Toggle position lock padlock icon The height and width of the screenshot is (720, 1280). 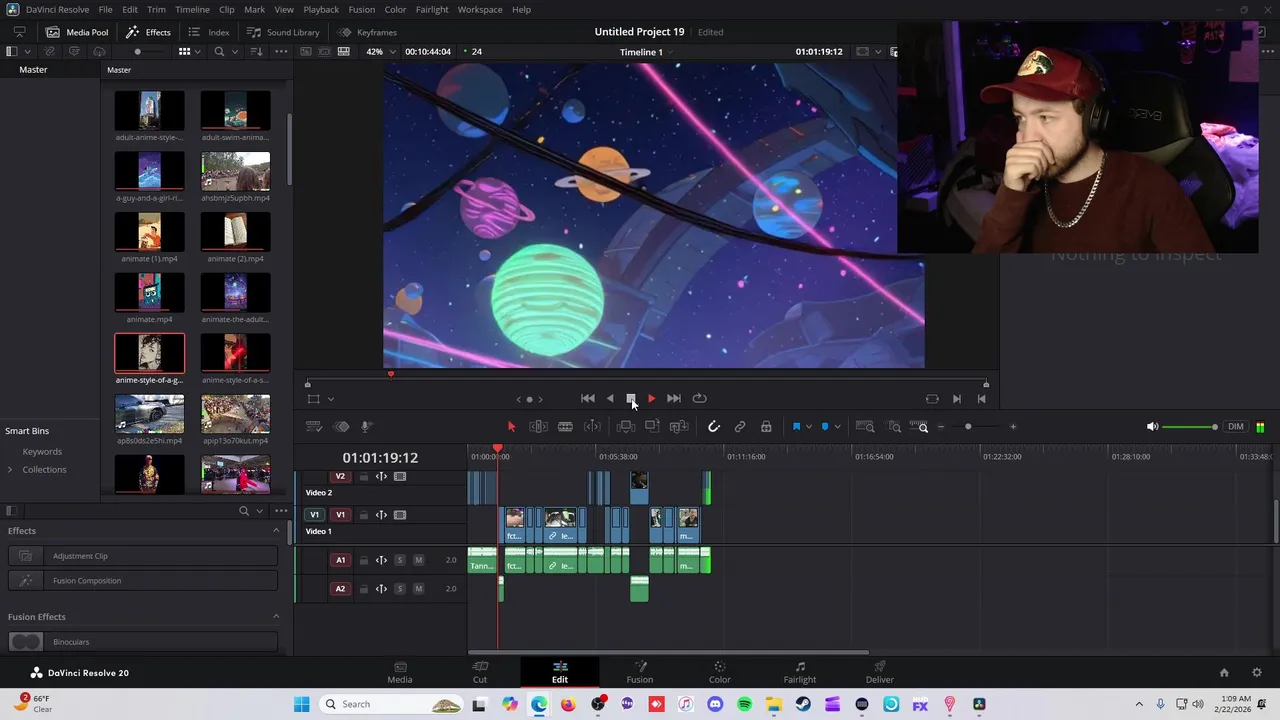tap(766, 427)
